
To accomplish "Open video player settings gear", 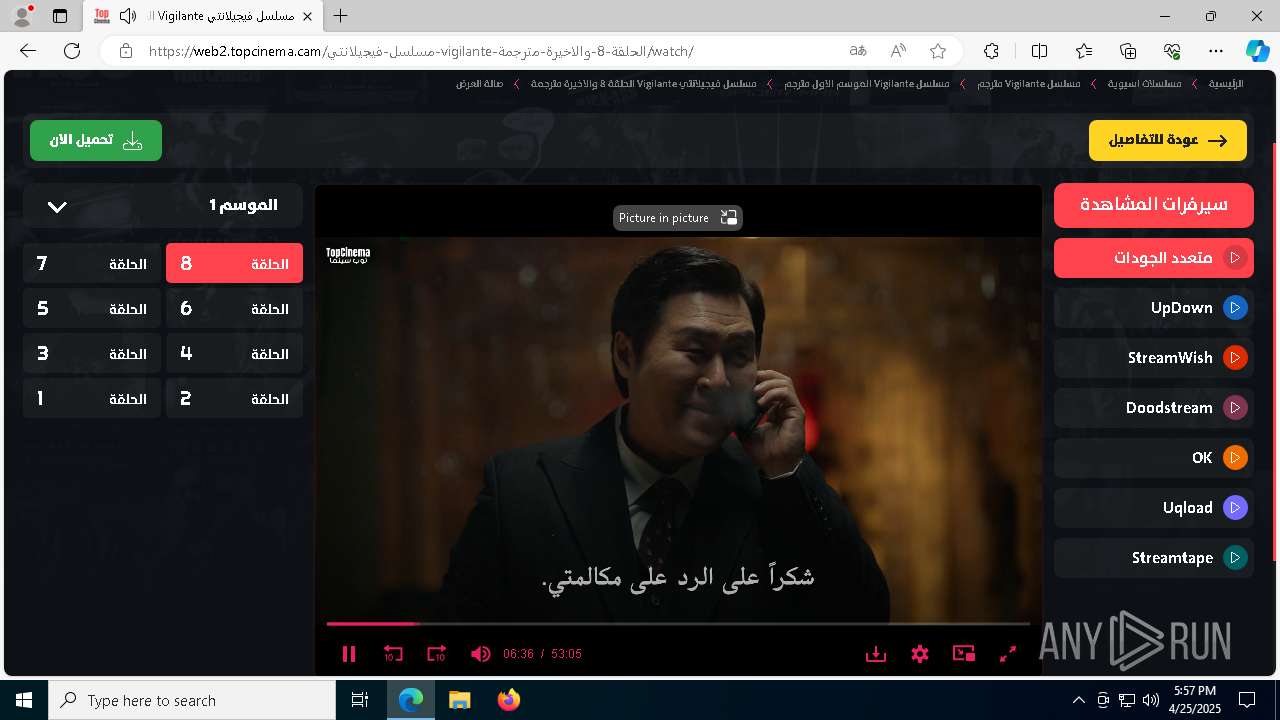I will point(920,654).
